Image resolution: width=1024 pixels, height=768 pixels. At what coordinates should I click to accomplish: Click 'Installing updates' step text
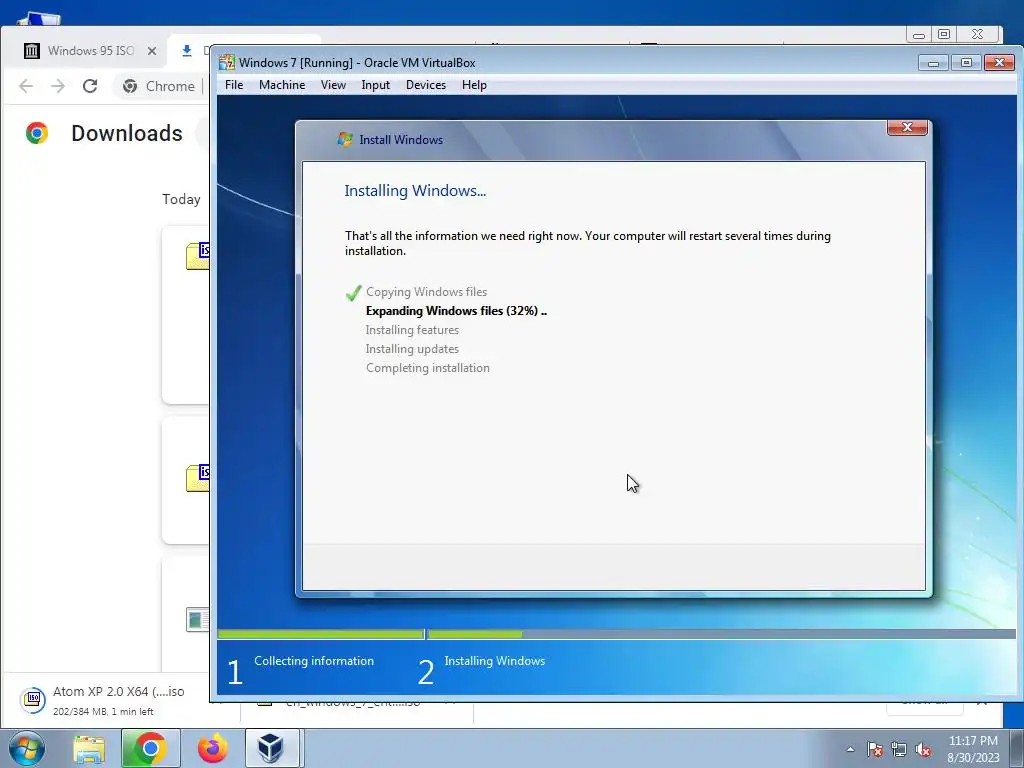click(412, 349)
